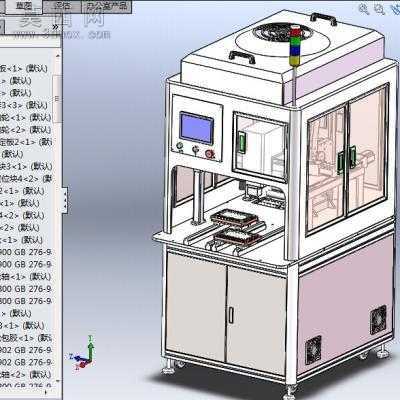400x400 pixels.
Task: Select the blue touchscreen display on the model
Action: [197, 128]
